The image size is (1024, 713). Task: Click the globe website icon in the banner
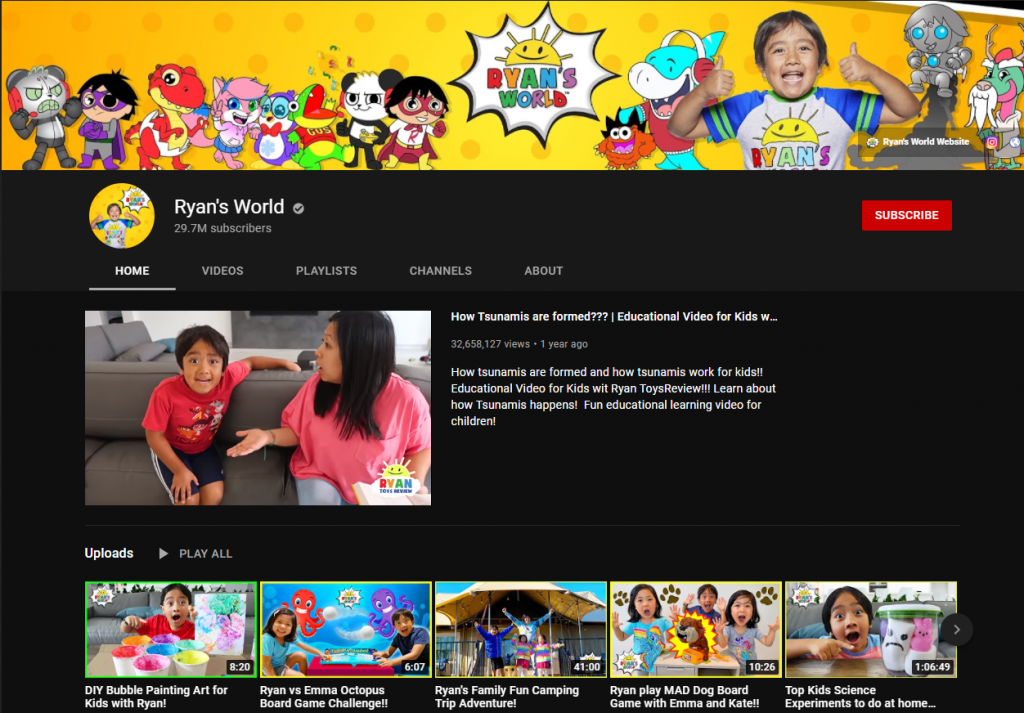pyautogui.click(x=1014, y=142)
